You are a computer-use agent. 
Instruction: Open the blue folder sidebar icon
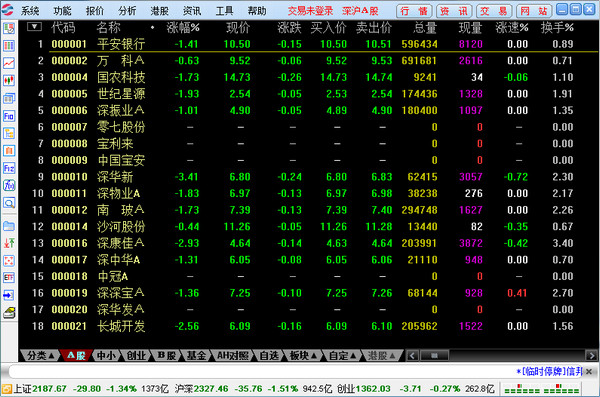(x=9, y=226)
